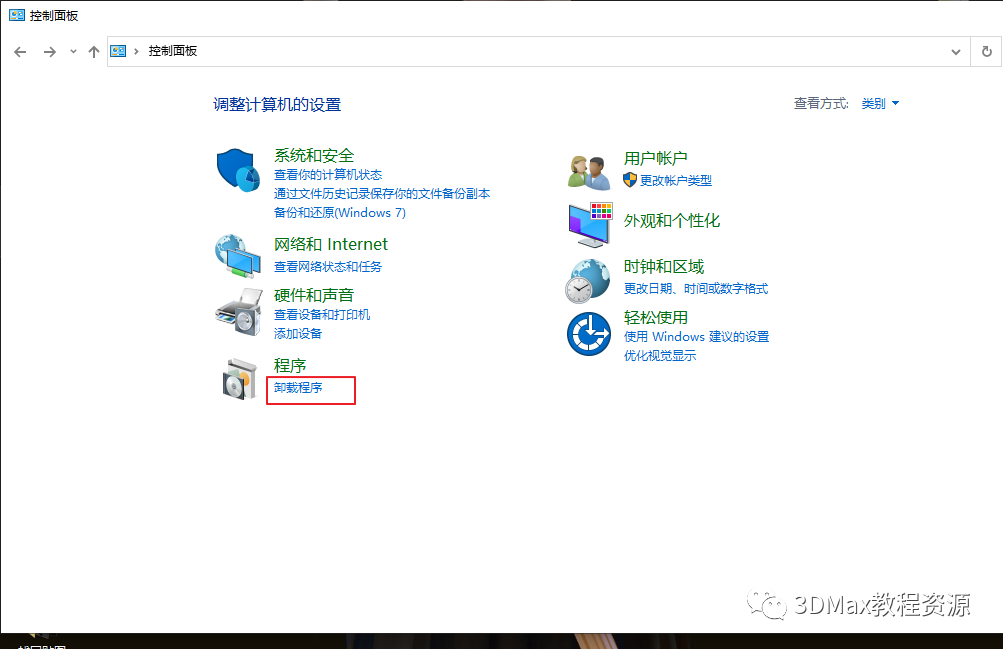Click 优化视觉显示 link
1003x649 pixels.
point(659,356)
